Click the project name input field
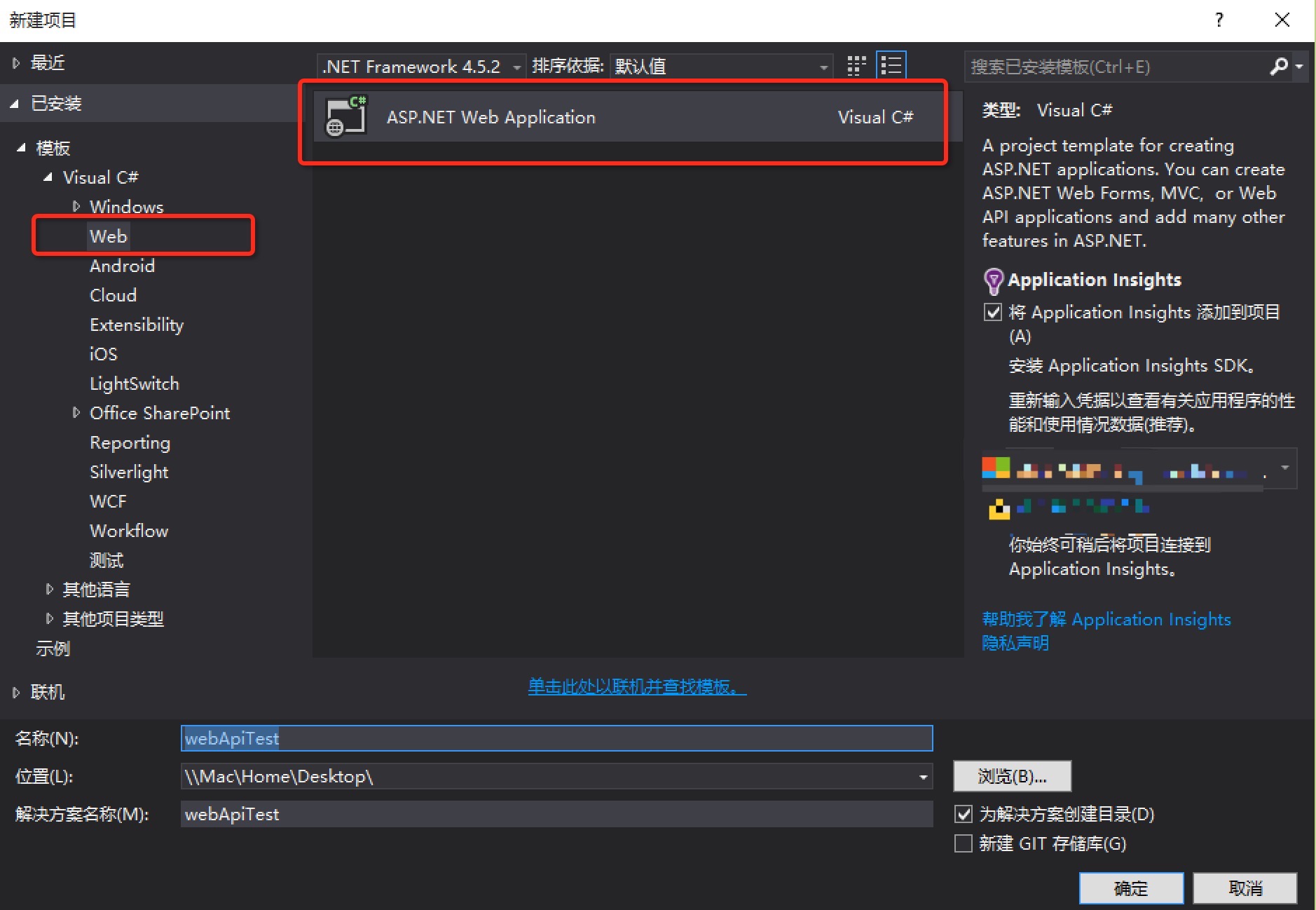Image resolution: width=1316 pixels, height=910 pixels. 557,738
